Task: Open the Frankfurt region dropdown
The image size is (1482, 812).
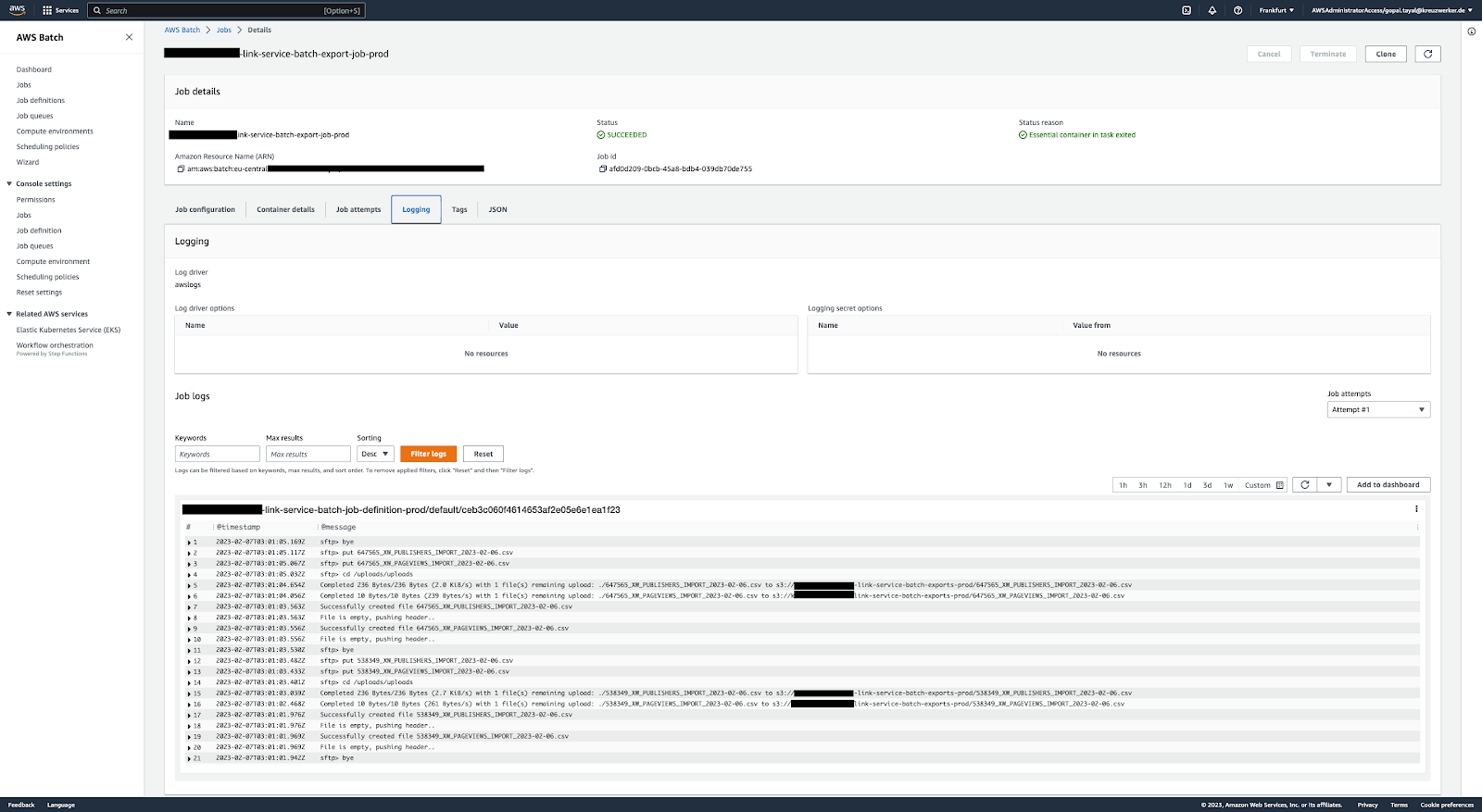Action: tap(1276, 10)
